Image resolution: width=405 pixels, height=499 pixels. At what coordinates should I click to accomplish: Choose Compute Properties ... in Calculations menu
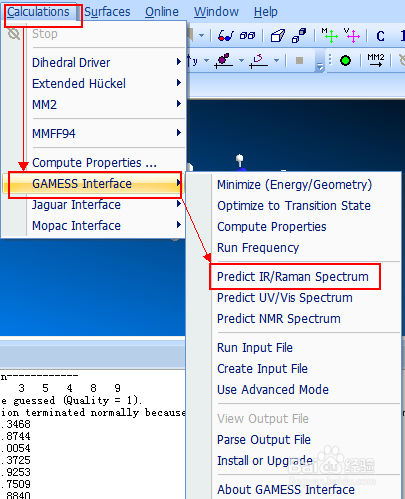coord(94,163)
